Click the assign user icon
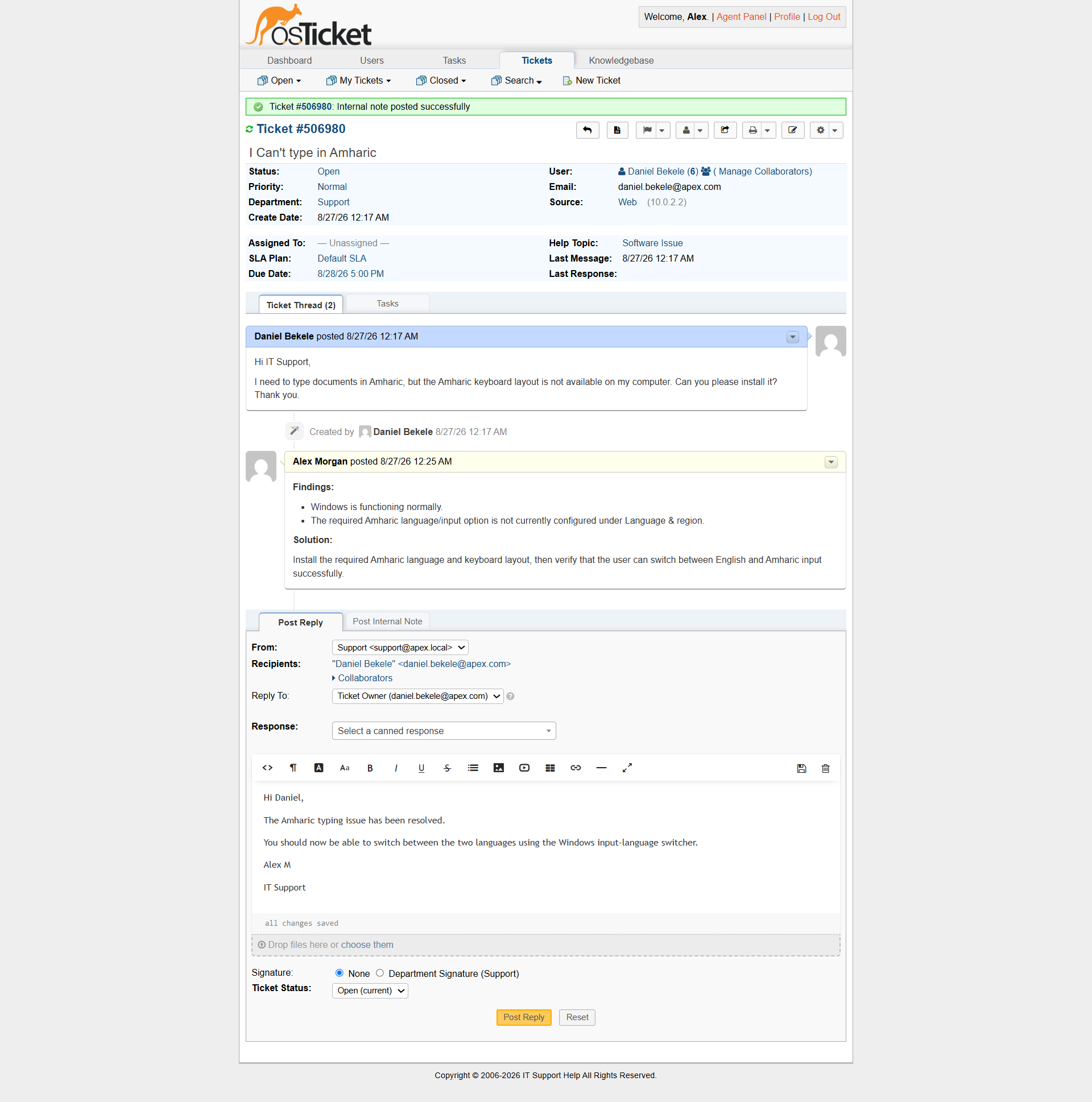 click(686, 130)
